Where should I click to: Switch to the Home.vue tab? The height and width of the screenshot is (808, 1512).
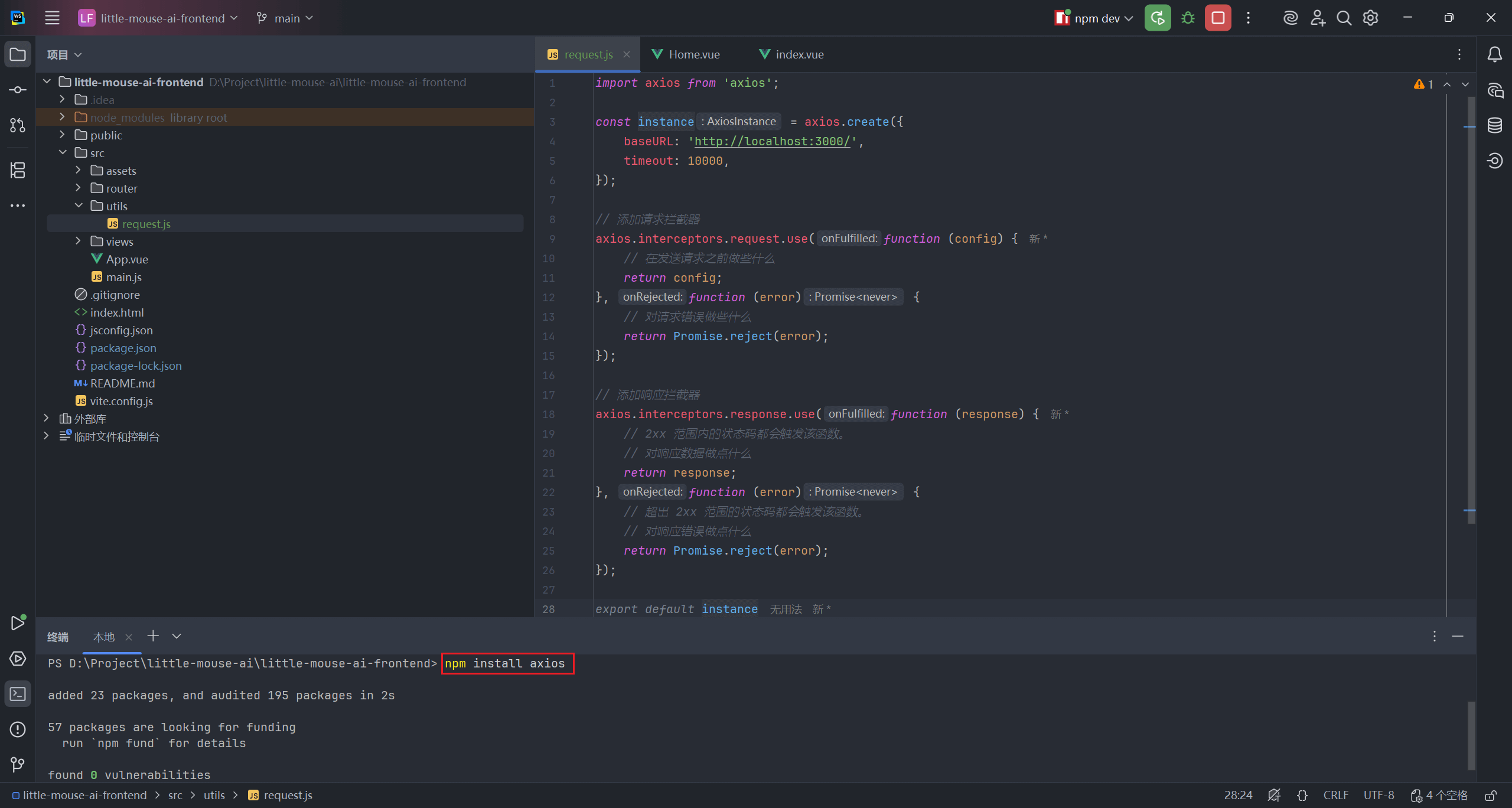(x=693, y=54)
